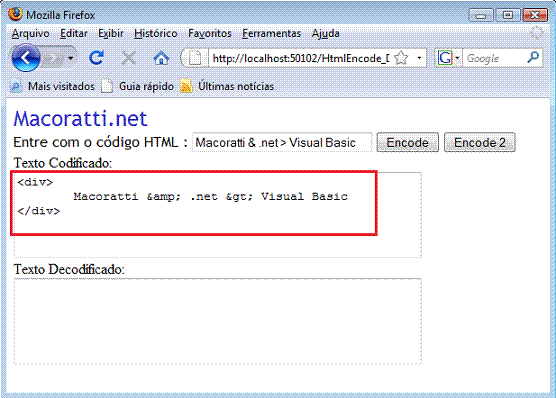The image size is (556, 398).
Task: Open the Editar menu
Action: coord(74,33)
